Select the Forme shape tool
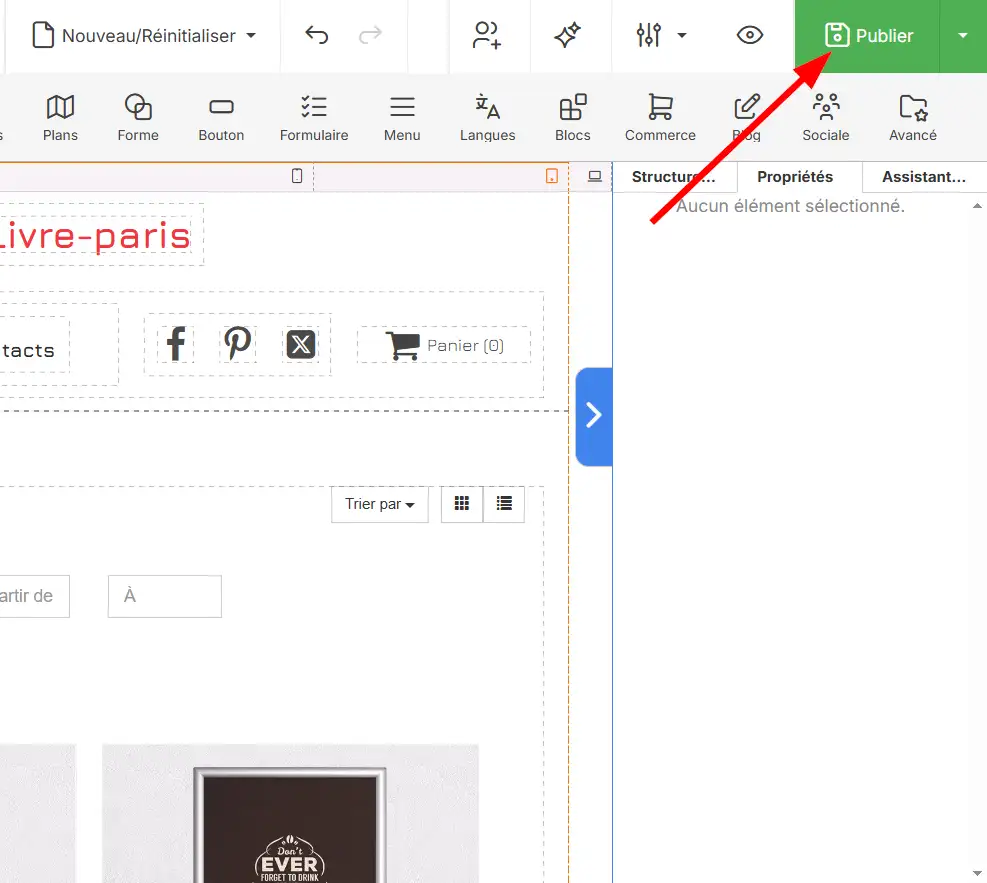 138,118
